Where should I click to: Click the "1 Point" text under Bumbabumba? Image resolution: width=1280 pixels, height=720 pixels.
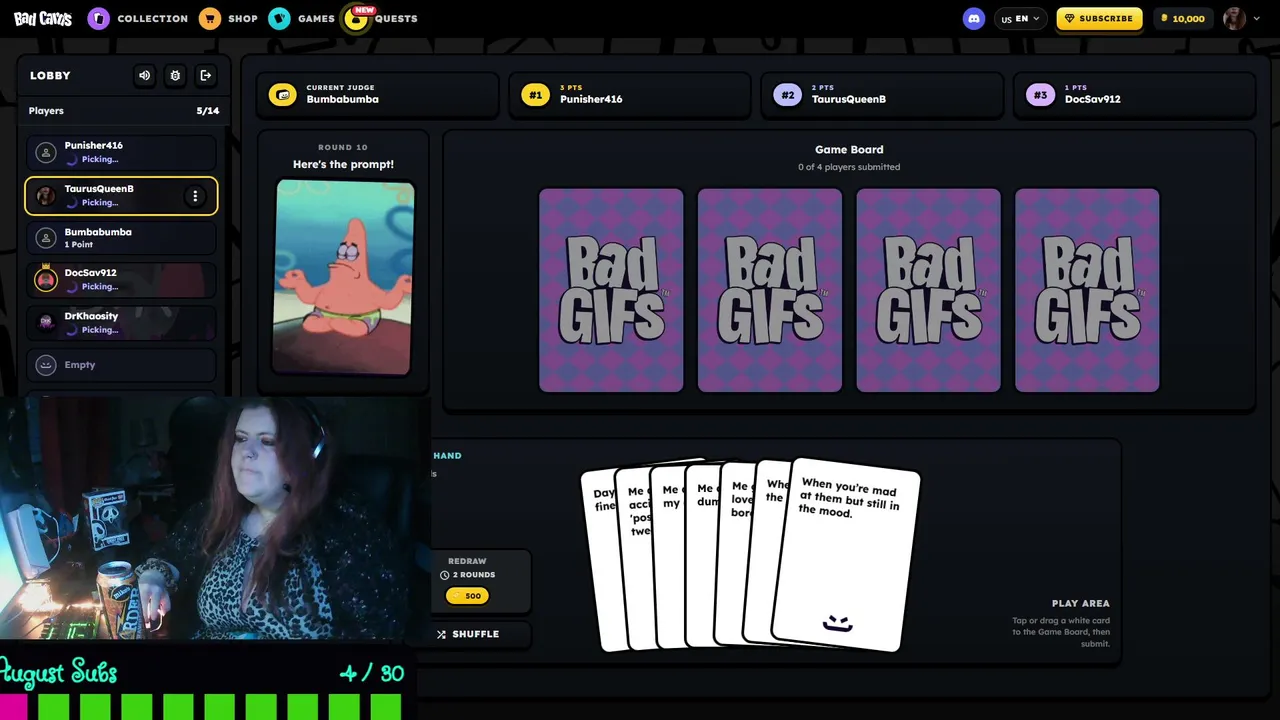coord(79,245)
